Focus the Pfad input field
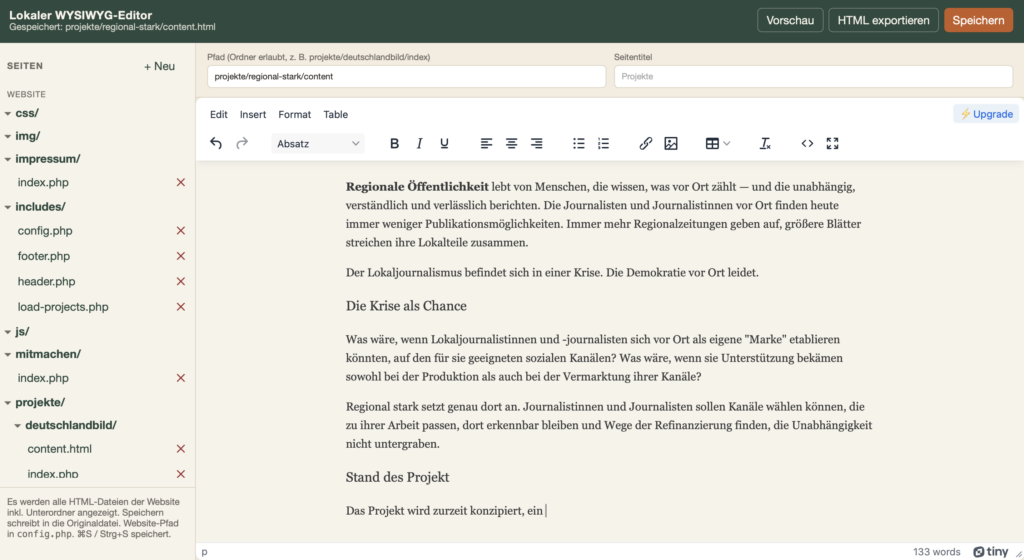Viewport: 1024px width, 560px height. 406,76
